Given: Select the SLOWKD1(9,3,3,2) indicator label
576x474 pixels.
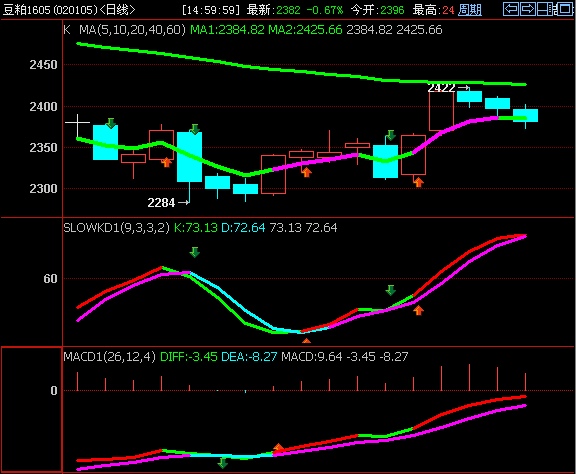Looking at the screenshot, I should pos(116,228).
